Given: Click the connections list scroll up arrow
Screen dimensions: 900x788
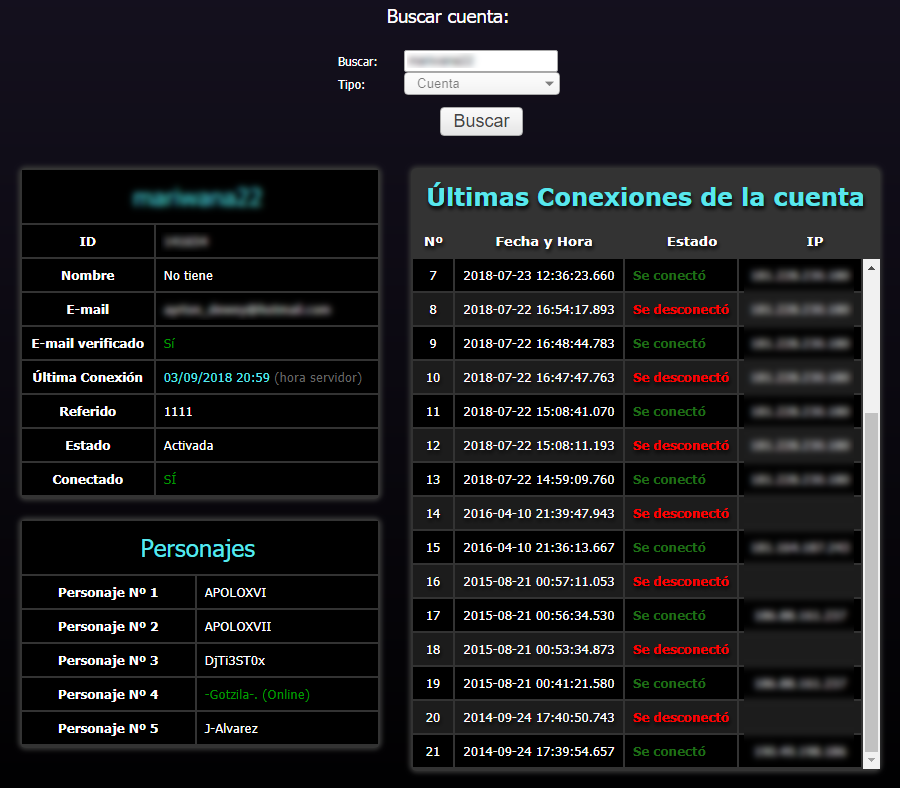Looking at the screenshot, I should (871, 268).
